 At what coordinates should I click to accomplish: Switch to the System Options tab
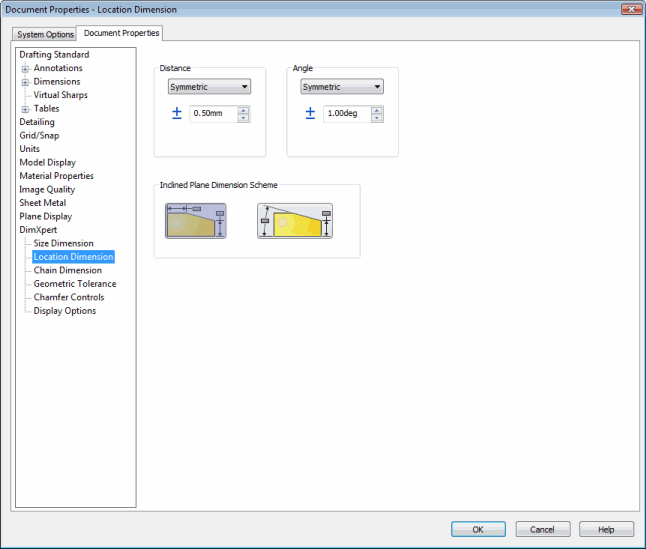coord(45,34)
